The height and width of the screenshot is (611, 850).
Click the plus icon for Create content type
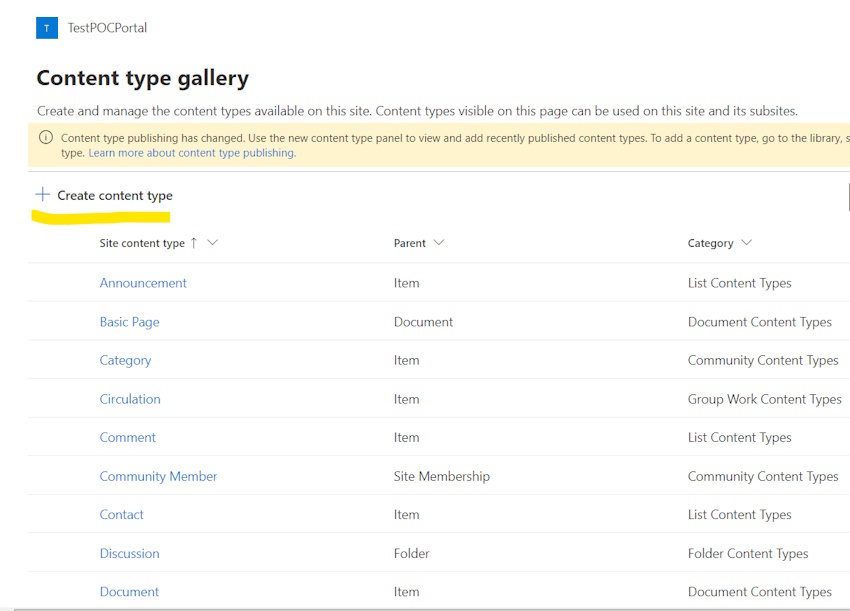click(x=42, y=195)
